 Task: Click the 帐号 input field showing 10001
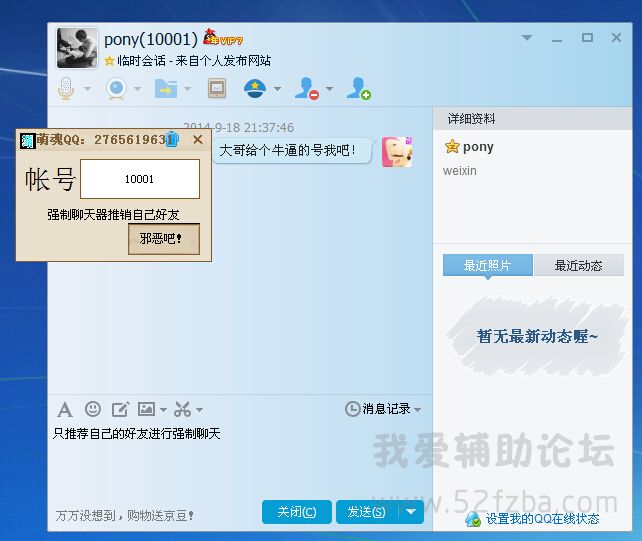(x=140, y=179)
